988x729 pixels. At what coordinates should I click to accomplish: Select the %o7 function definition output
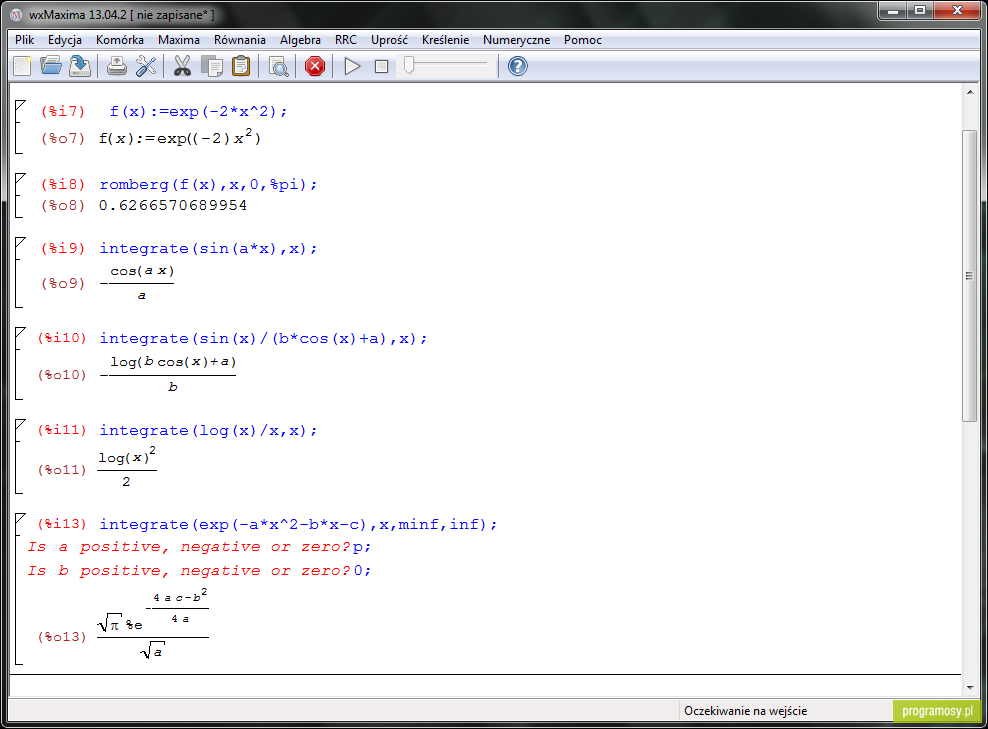180,137
